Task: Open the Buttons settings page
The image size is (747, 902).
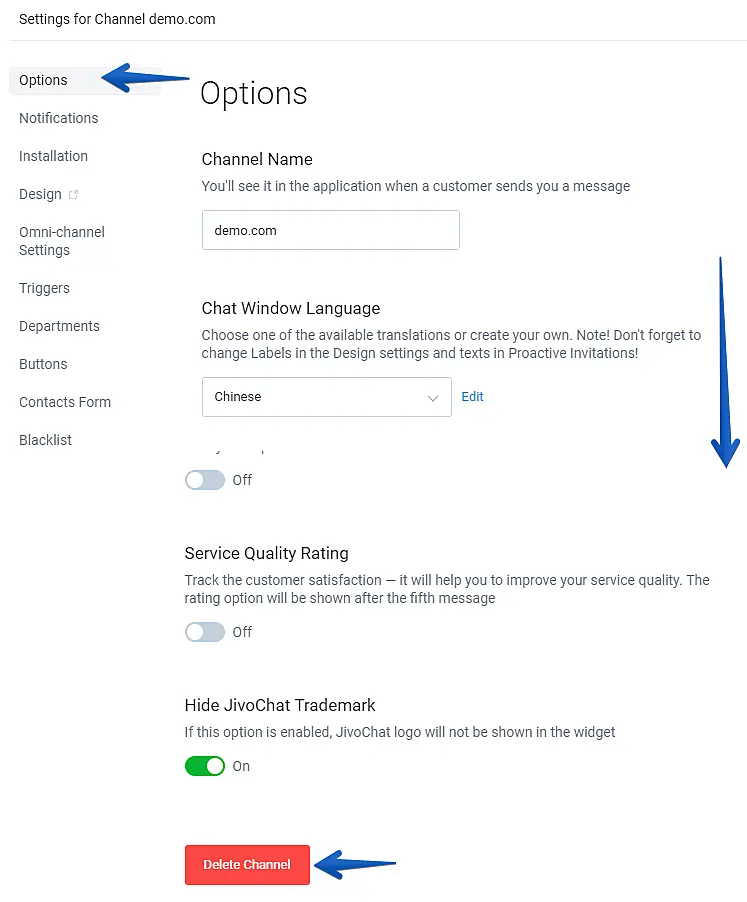Action: click(44, 364)
